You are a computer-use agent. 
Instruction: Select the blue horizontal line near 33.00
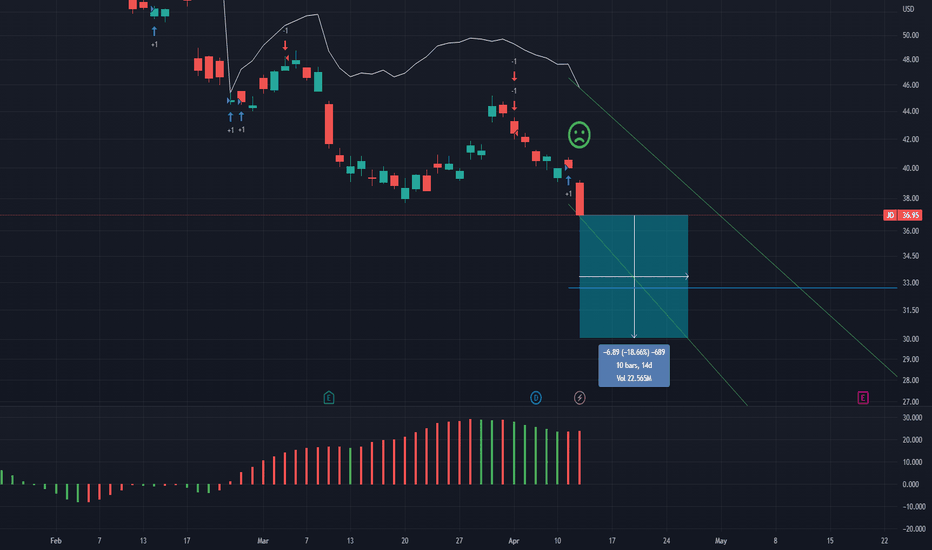732,288
